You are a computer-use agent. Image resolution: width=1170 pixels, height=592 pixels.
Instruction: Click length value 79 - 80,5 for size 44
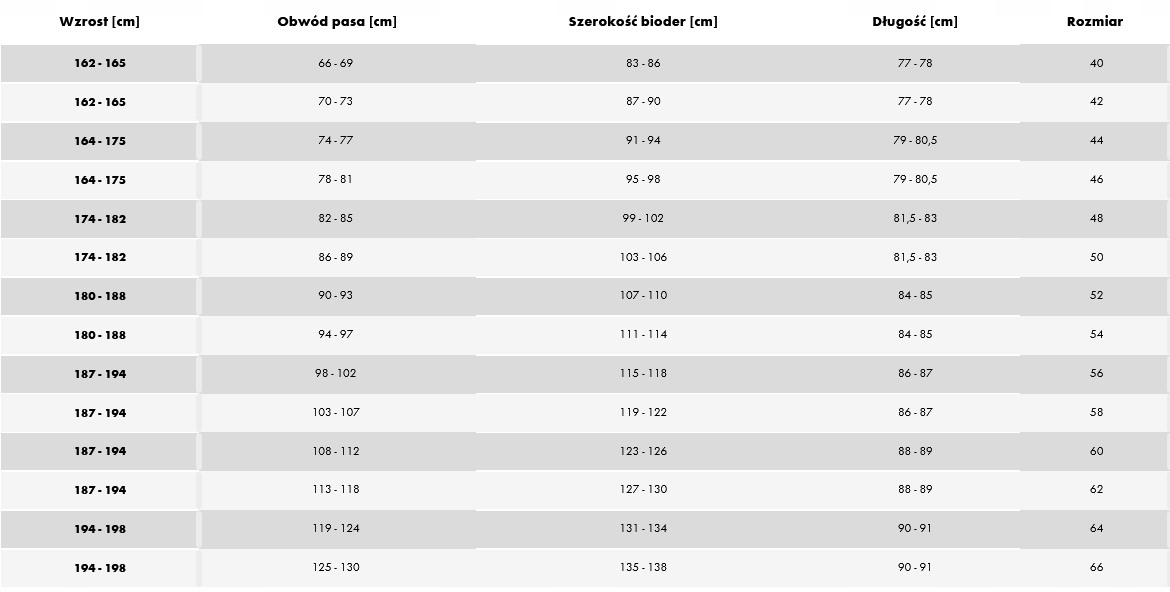pos(915,141)
